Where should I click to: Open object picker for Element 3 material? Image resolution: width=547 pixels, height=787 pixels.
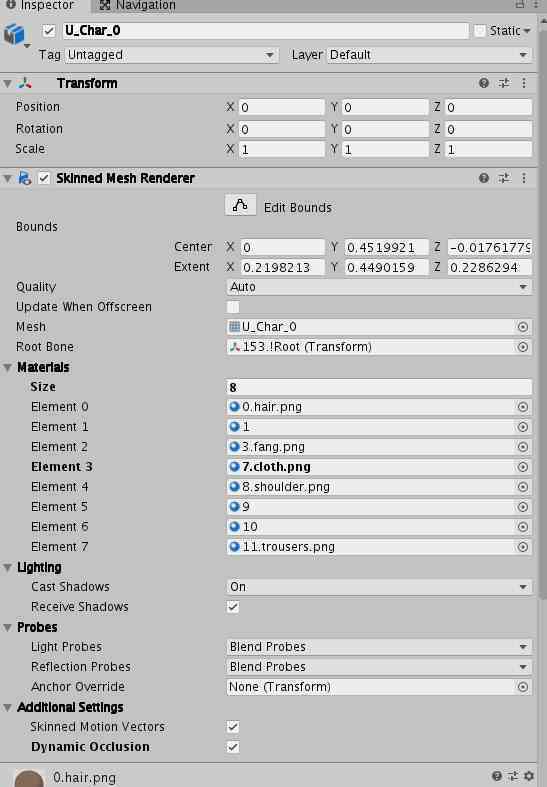pyautogui.click(x=522, y=467)
